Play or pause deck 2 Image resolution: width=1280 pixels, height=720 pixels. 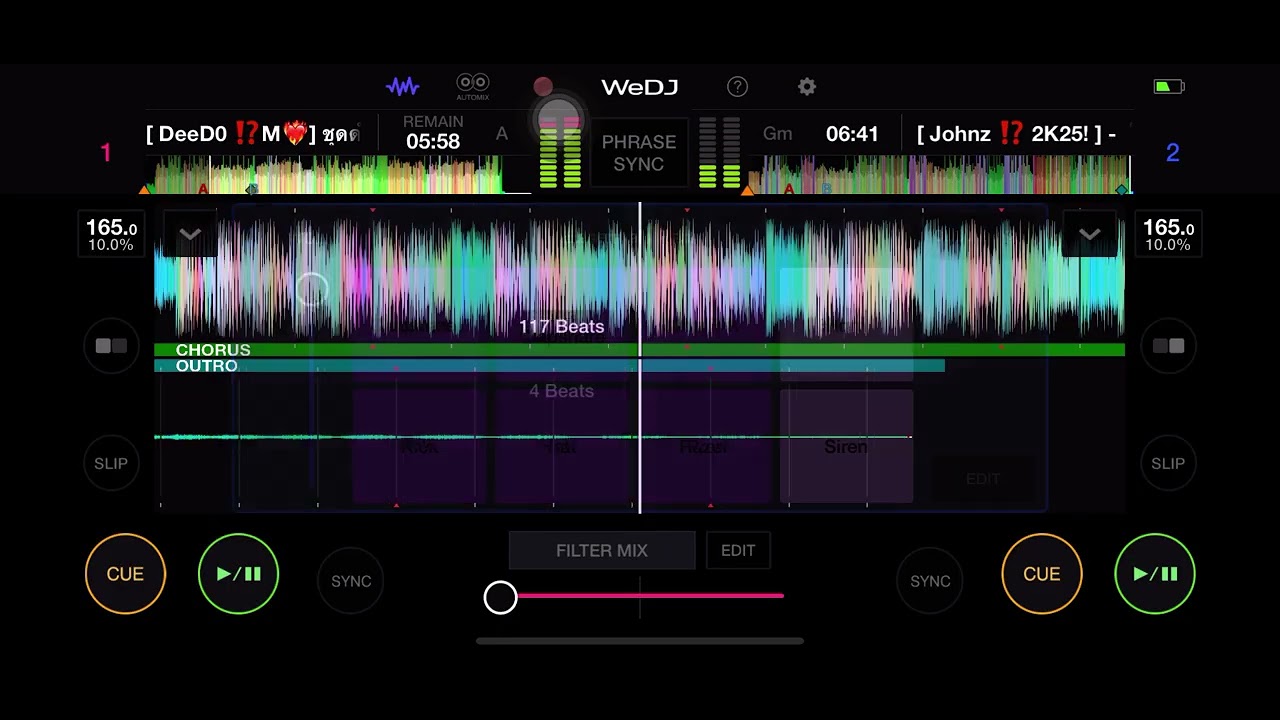pos(1155,574)
